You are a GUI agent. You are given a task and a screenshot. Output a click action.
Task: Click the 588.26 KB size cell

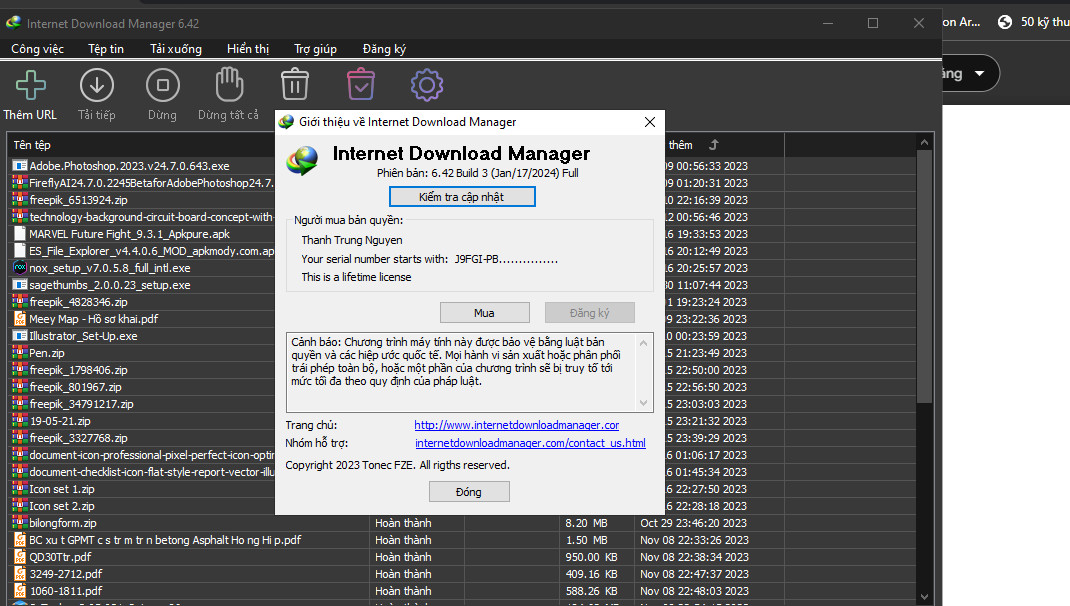tap(591, 591)
